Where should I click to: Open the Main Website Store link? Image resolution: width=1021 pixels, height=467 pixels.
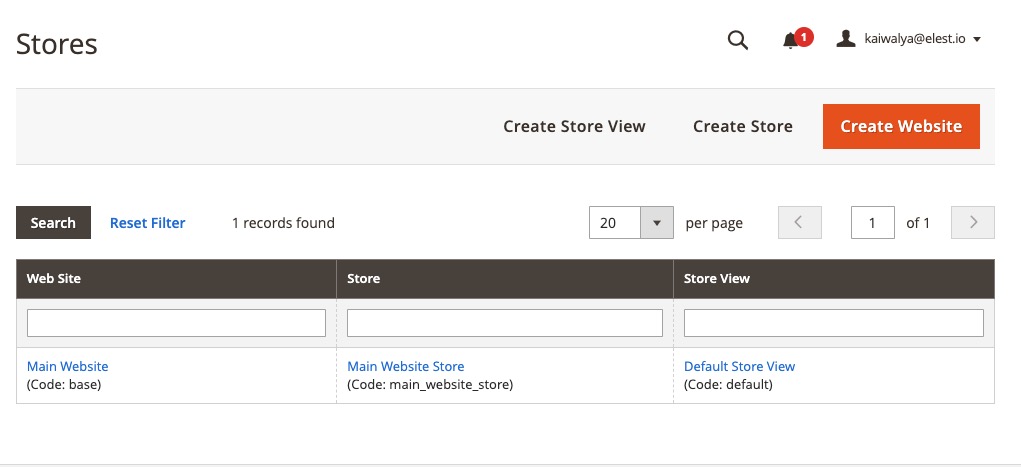[406, 367]
